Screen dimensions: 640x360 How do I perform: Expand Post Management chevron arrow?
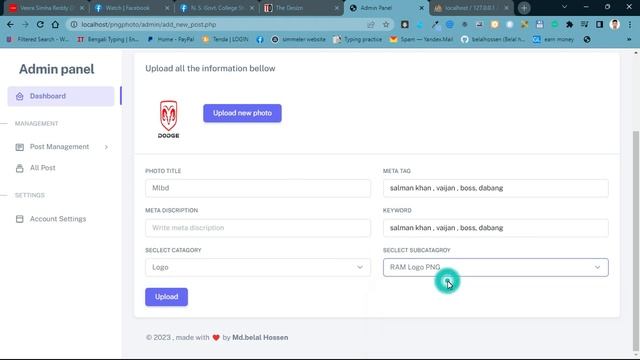click(x=106, y=147)
